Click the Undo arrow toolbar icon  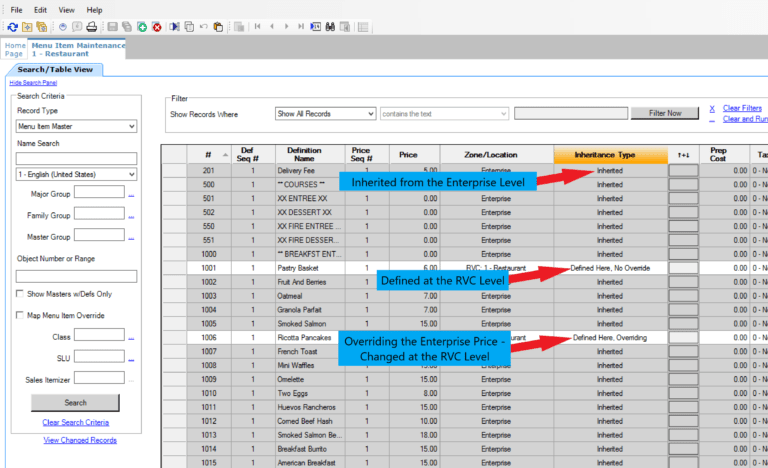point(204,26)
